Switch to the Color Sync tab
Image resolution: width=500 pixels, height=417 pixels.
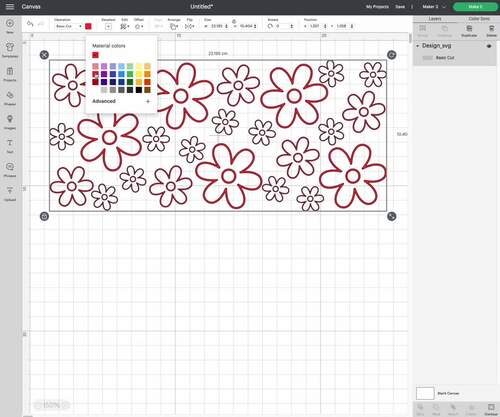pyautogui.click(x=479, y=19)
